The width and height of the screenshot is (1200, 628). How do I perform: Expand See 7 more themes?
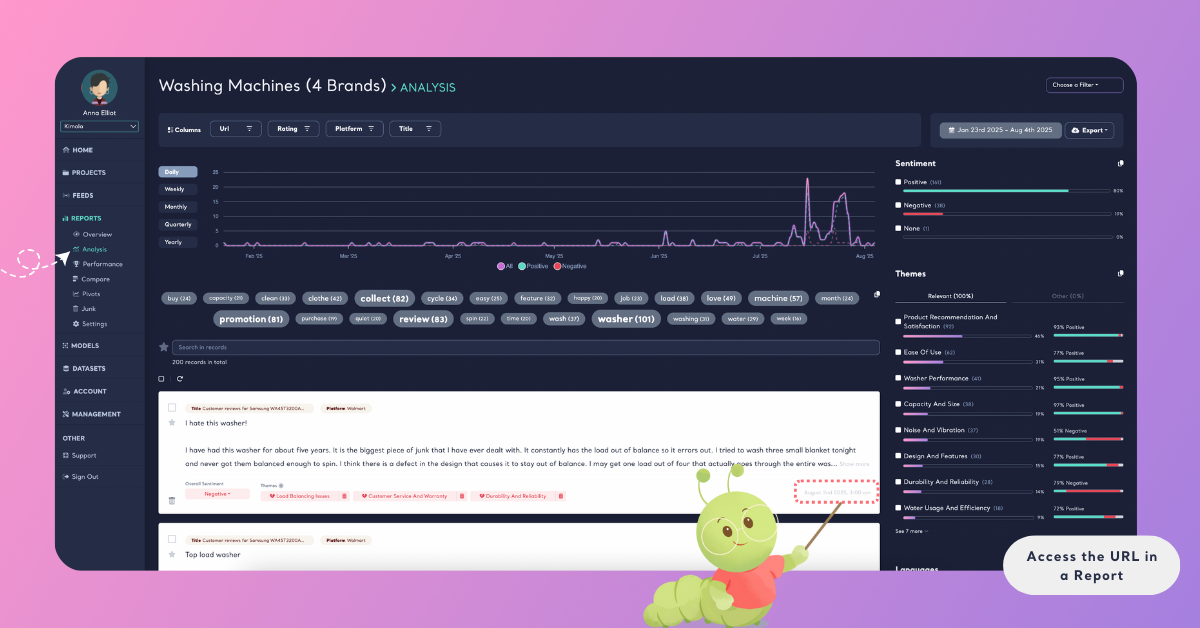tap(911, 531)
